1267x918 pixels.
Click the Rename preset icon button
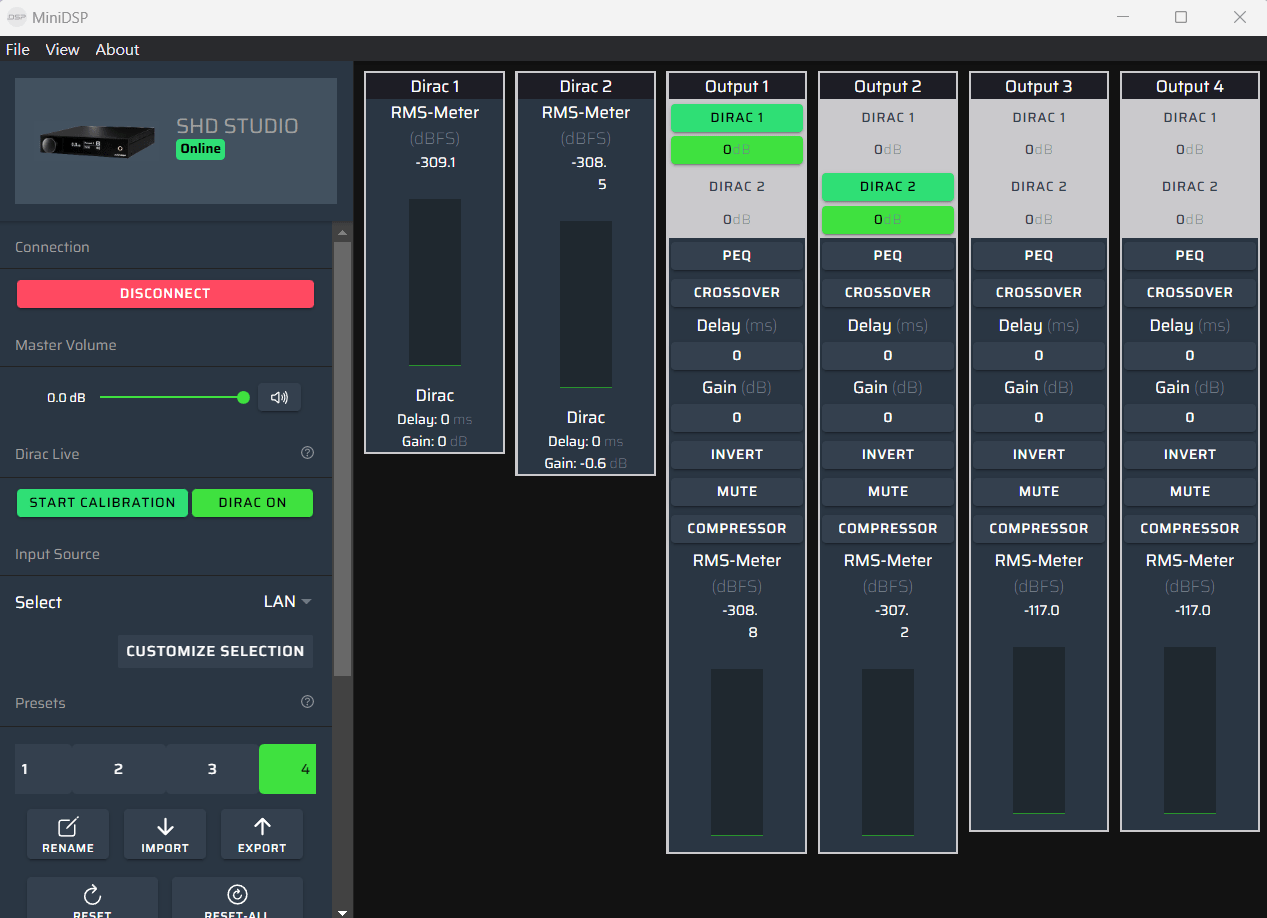68,834
